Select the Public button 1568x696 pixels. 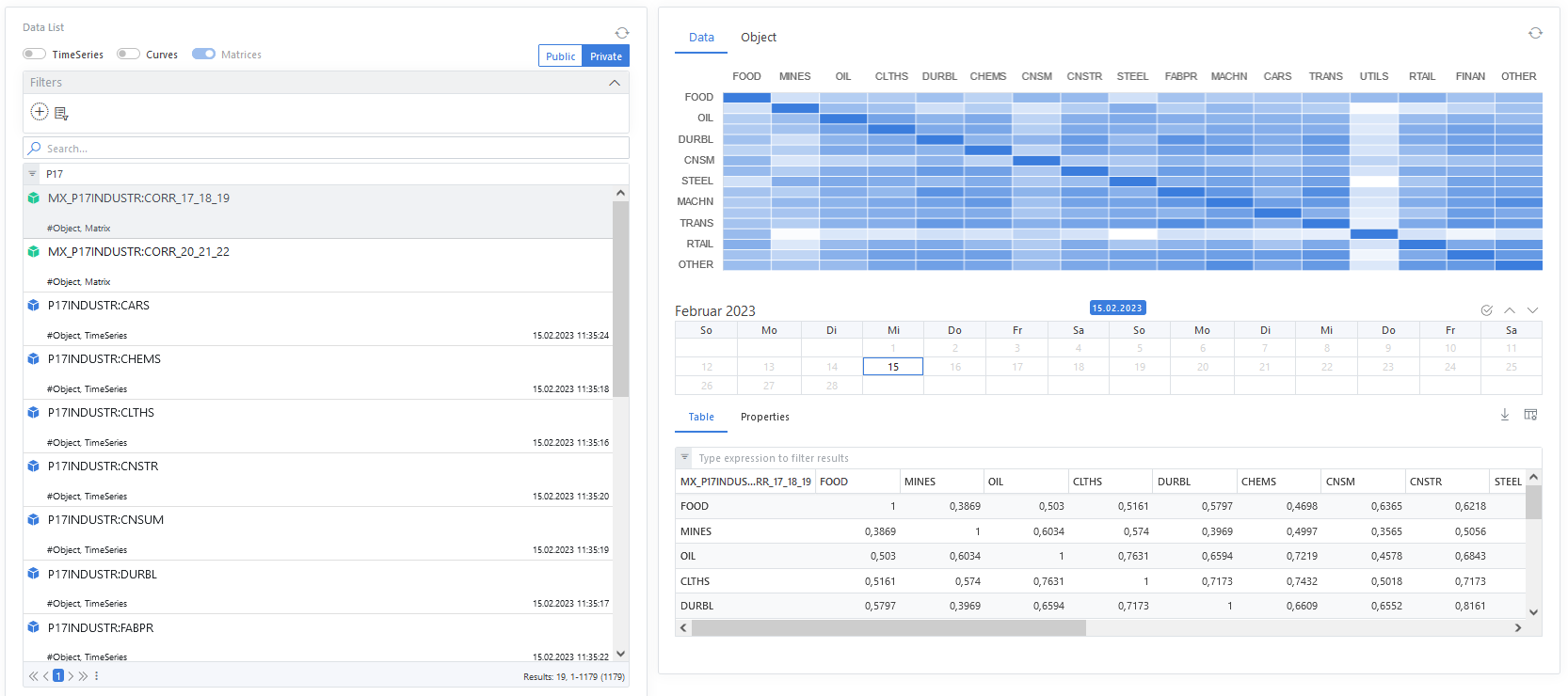click(x=560, y=56)
